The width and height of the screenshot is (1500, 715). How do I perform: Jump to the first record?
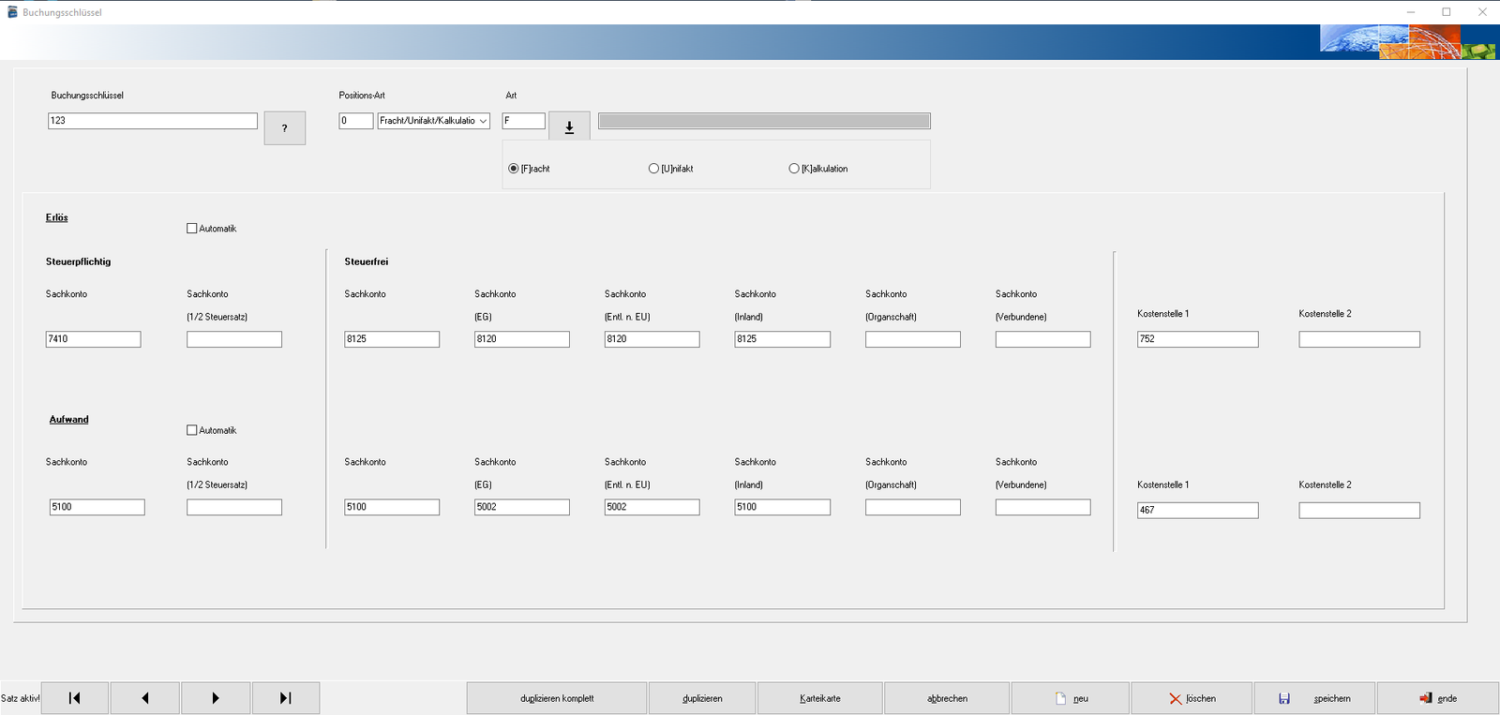(75, 698)
